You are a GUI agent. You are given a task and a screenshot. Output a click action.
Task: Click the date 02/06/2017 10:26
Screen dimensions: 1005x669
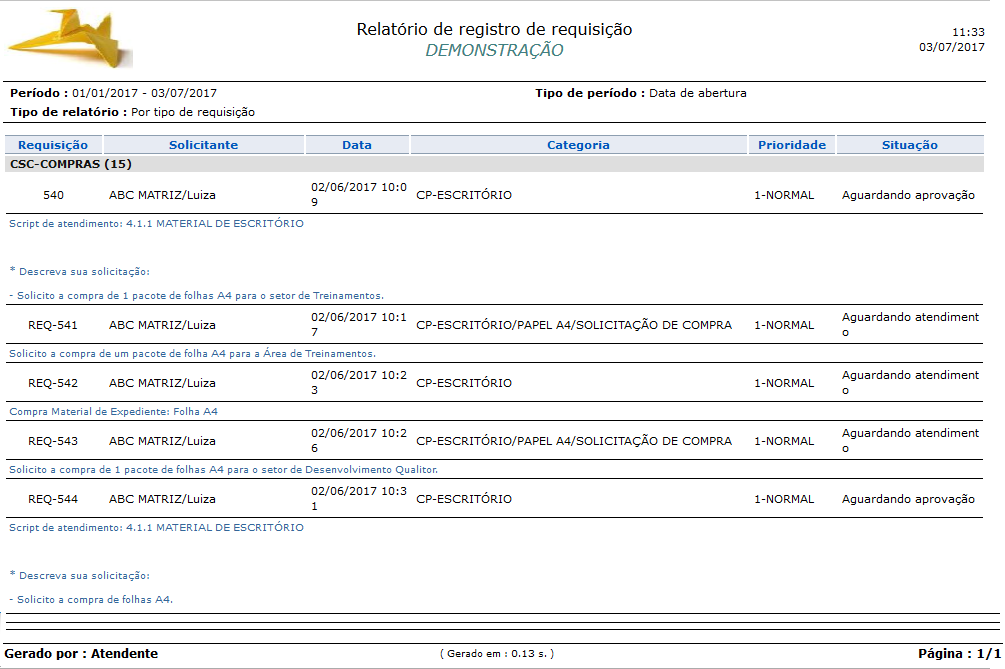(x=359, y=440)
